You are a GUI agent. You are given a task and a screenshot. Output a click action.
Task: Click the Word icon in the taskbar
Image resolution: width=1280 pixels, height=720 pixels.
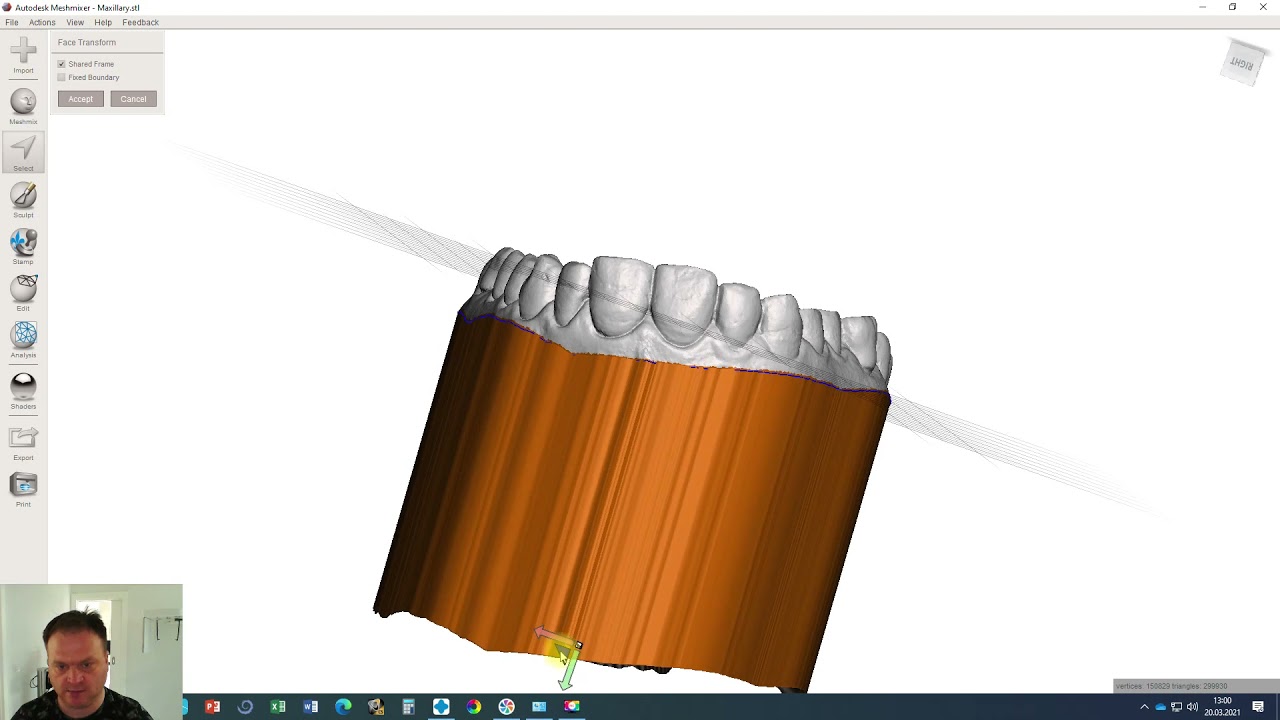click(x=310, y=707)
